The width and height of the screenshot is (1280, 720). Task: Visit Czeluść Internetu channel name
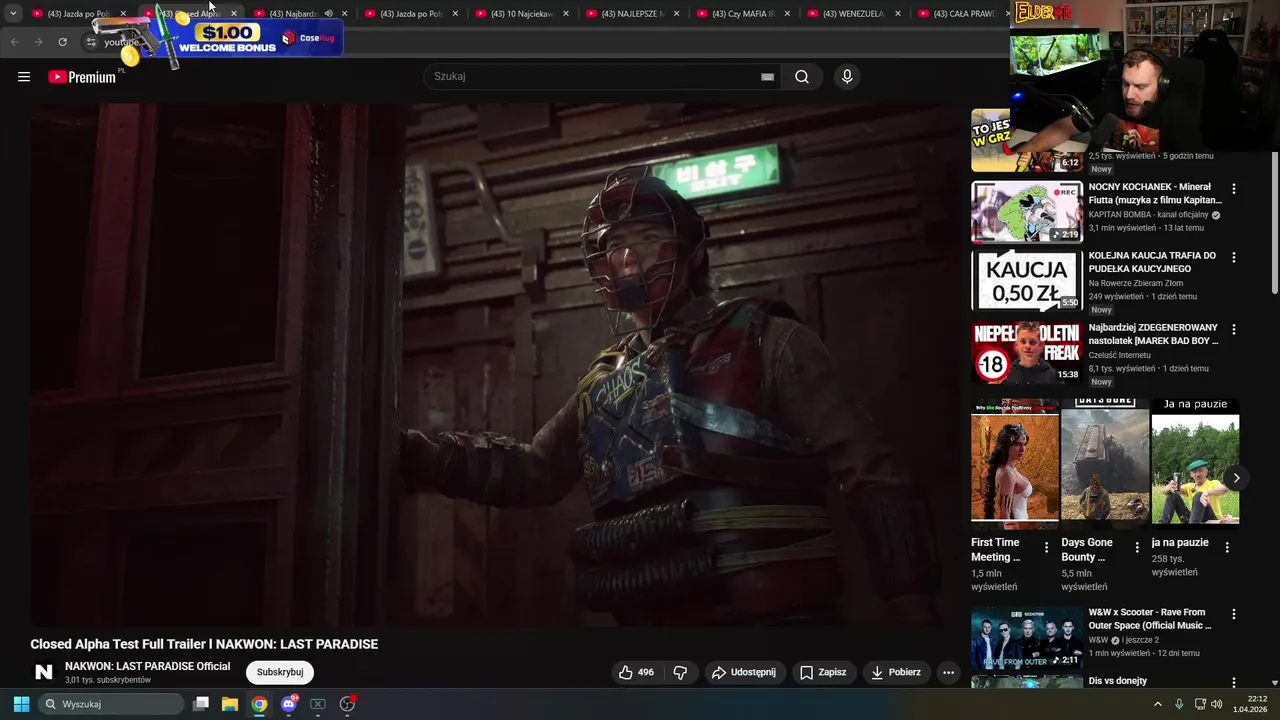click(x=1120, y=355)
